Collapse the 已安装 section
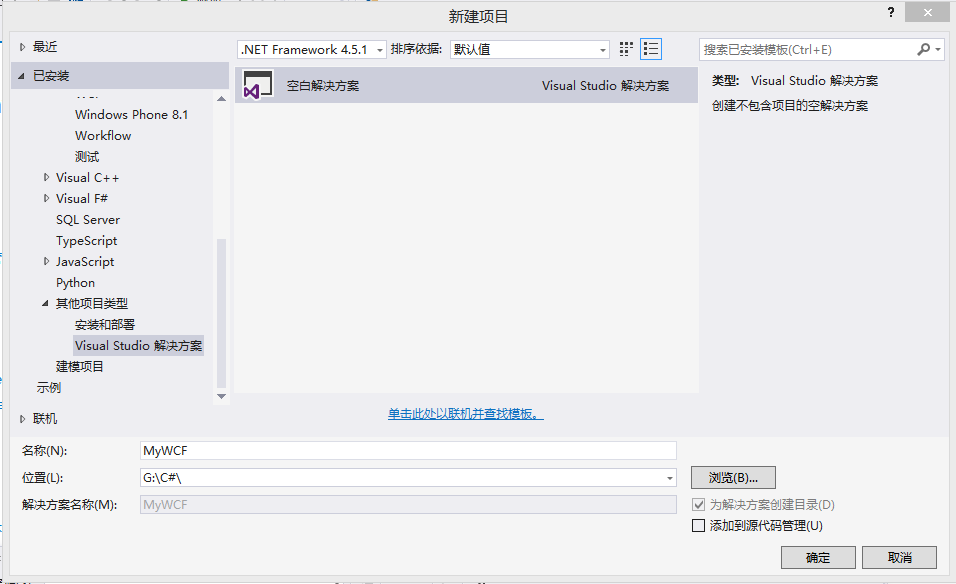The image size is (956, 584). (21, 76)
